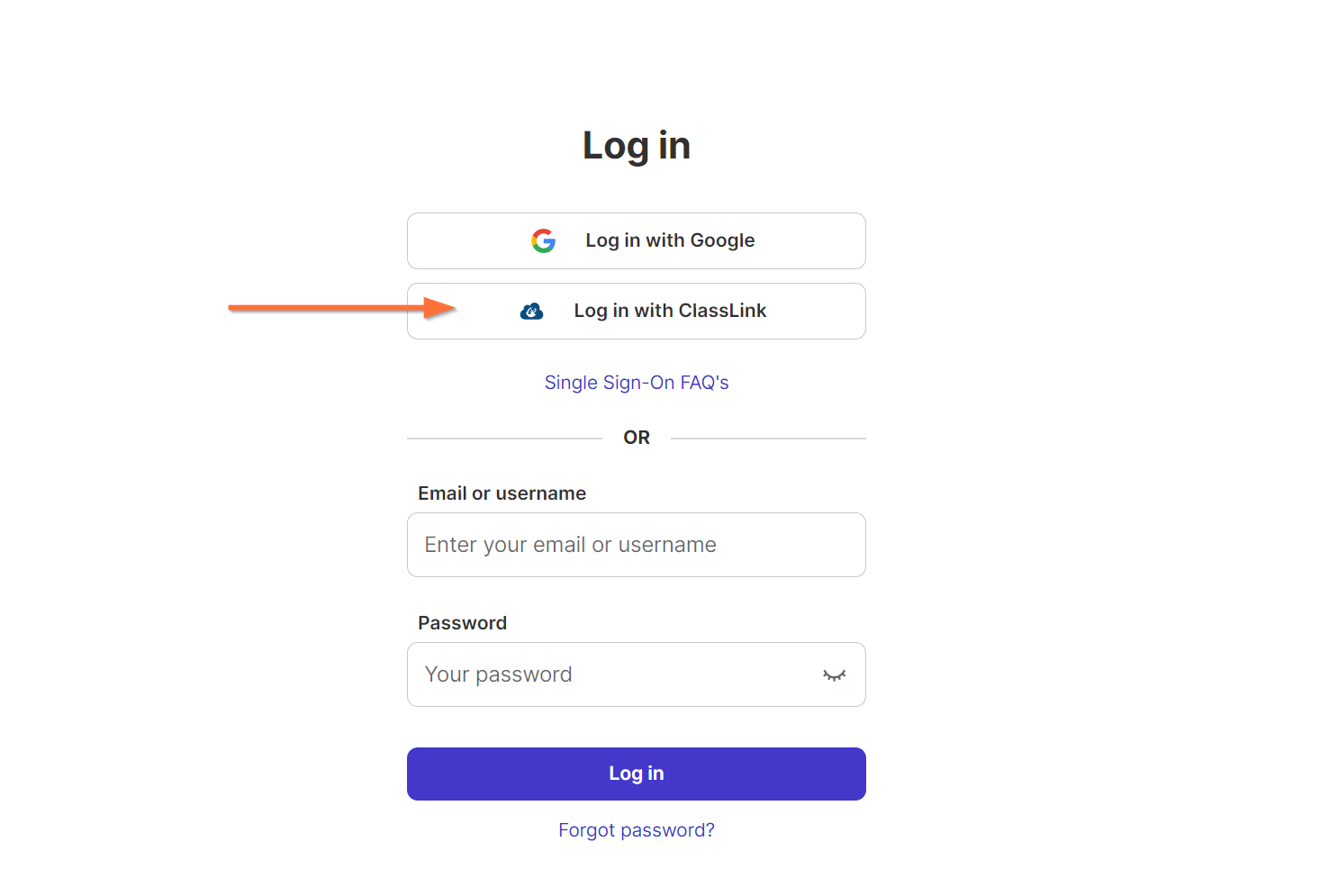Click the Google "G" logo icon

543,240
